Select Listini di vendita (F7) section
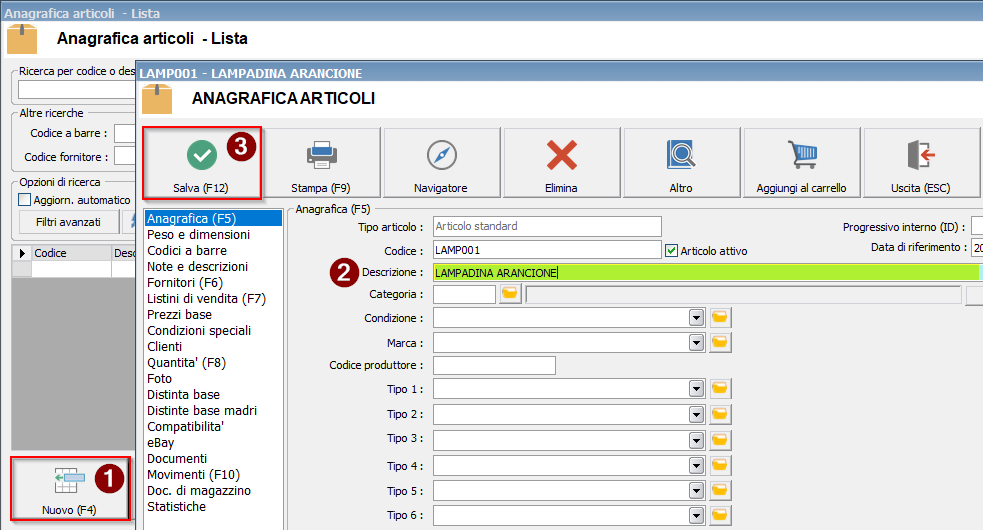The image size is (983, 530). 206,299
